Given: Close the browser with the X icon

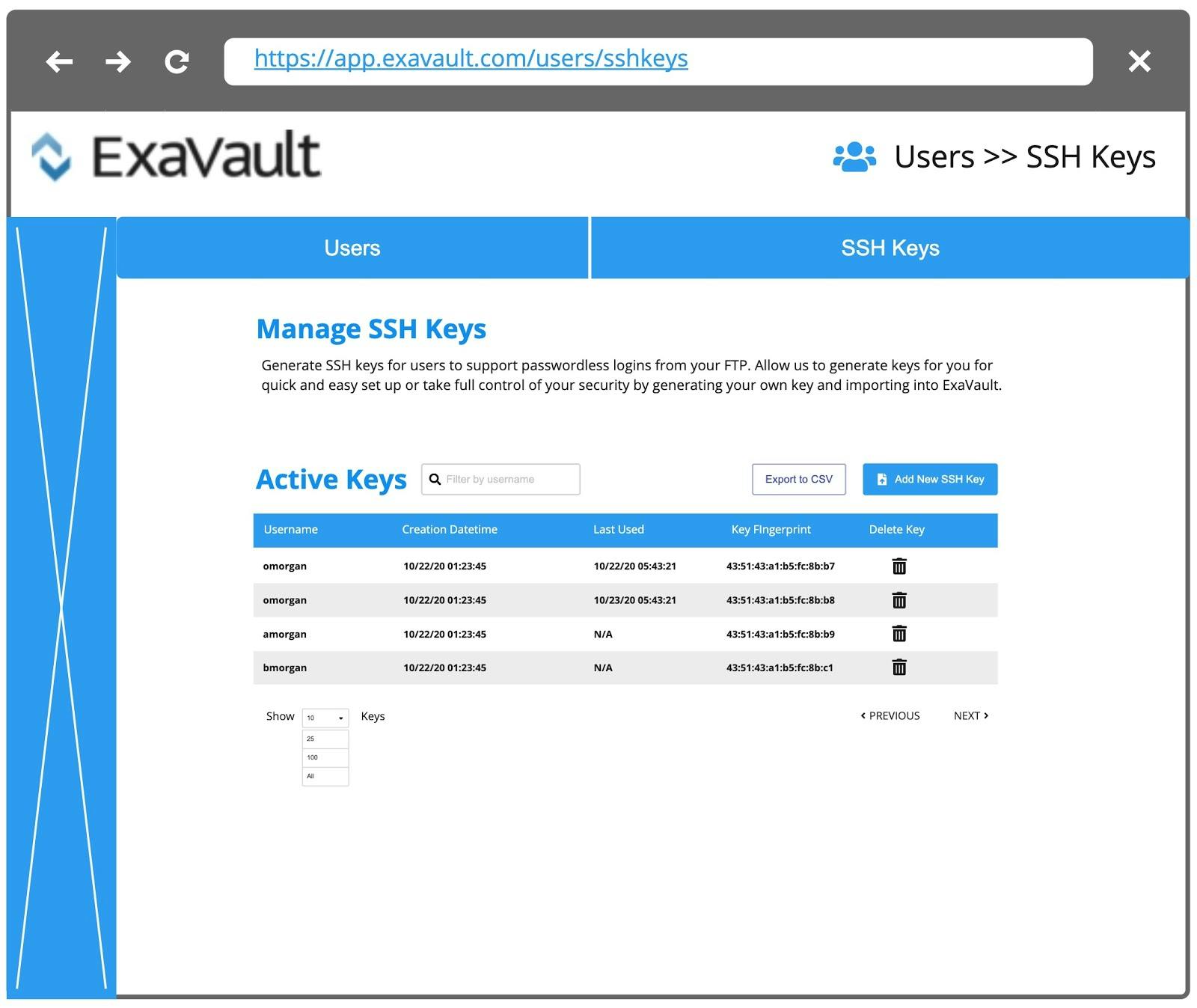Looking at the screenshot, I should click(1139, 61).
